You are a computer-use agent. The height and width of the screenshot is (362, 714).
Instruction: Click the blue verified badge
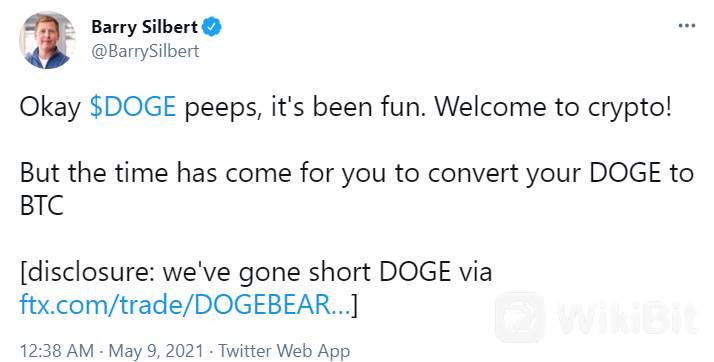pyautogui.click(x=211, y=27)
